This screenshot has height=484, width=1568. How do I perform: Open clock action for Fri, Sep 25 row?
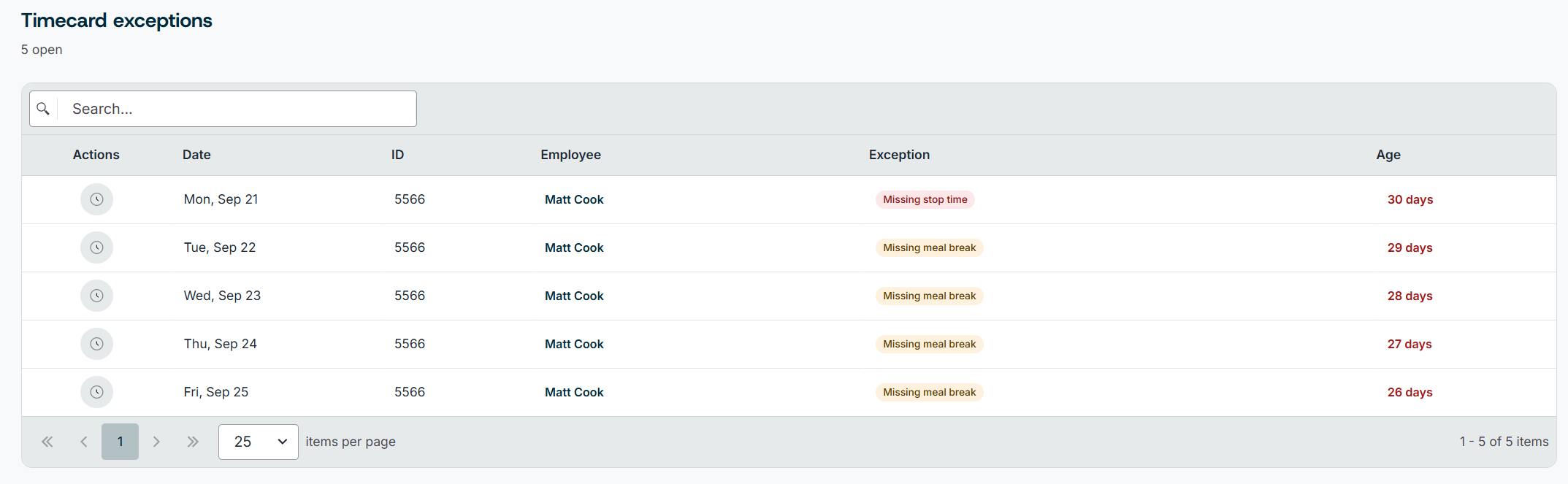point(96,392)
